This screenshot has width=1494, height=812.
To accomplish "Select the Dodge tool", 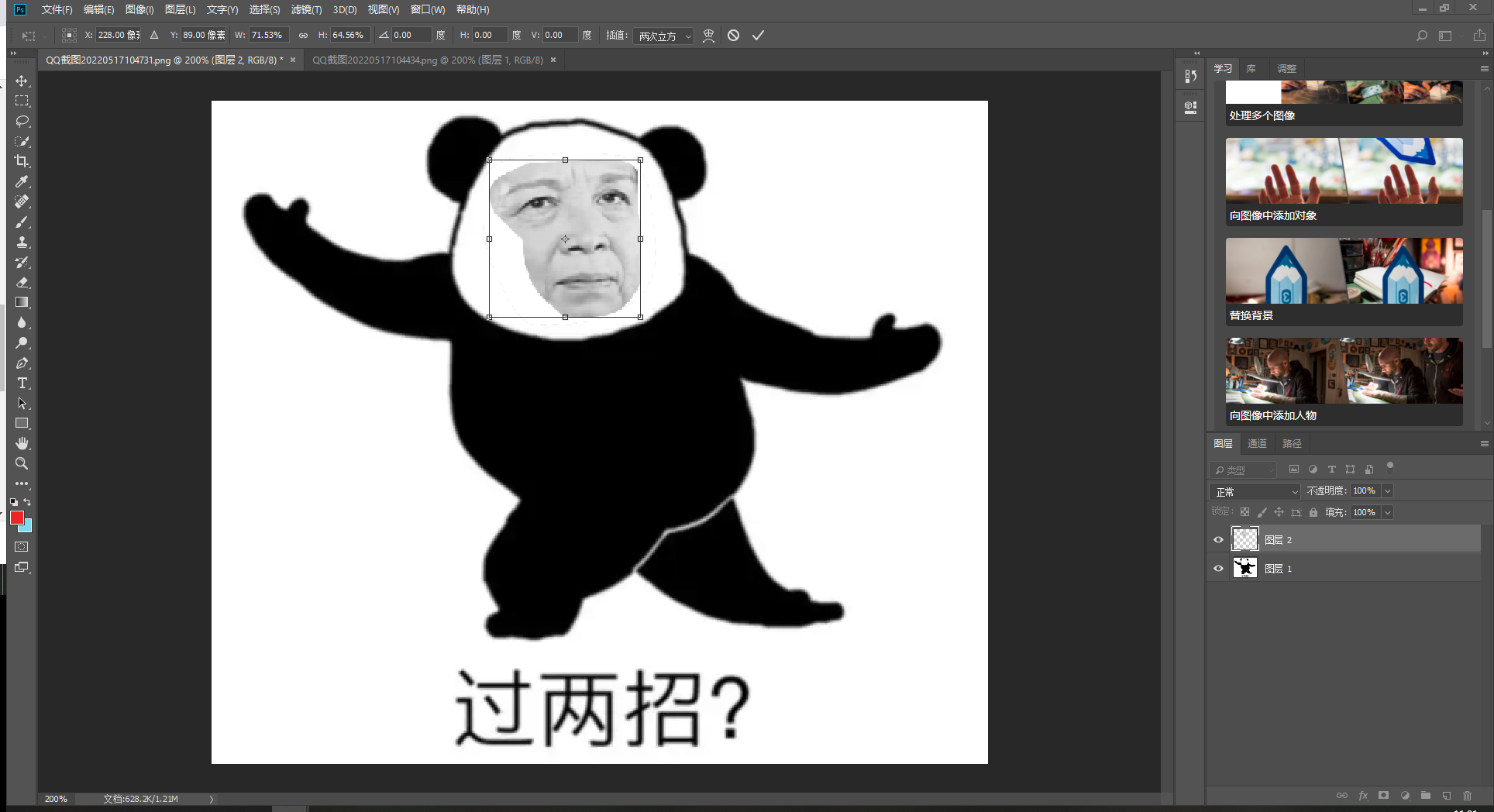I will [x=22, y=342].
